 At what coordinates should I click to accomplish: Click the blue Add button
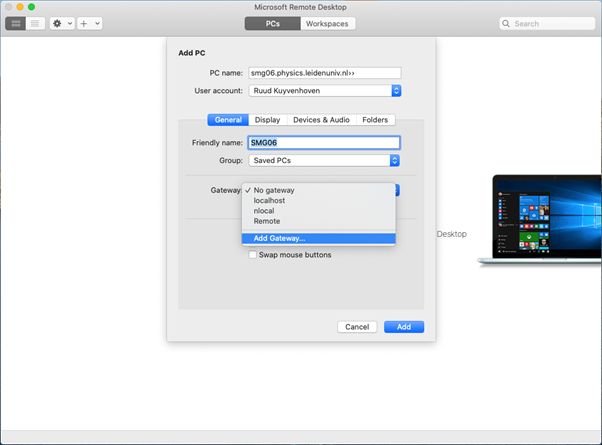click(x=404, y=327)
